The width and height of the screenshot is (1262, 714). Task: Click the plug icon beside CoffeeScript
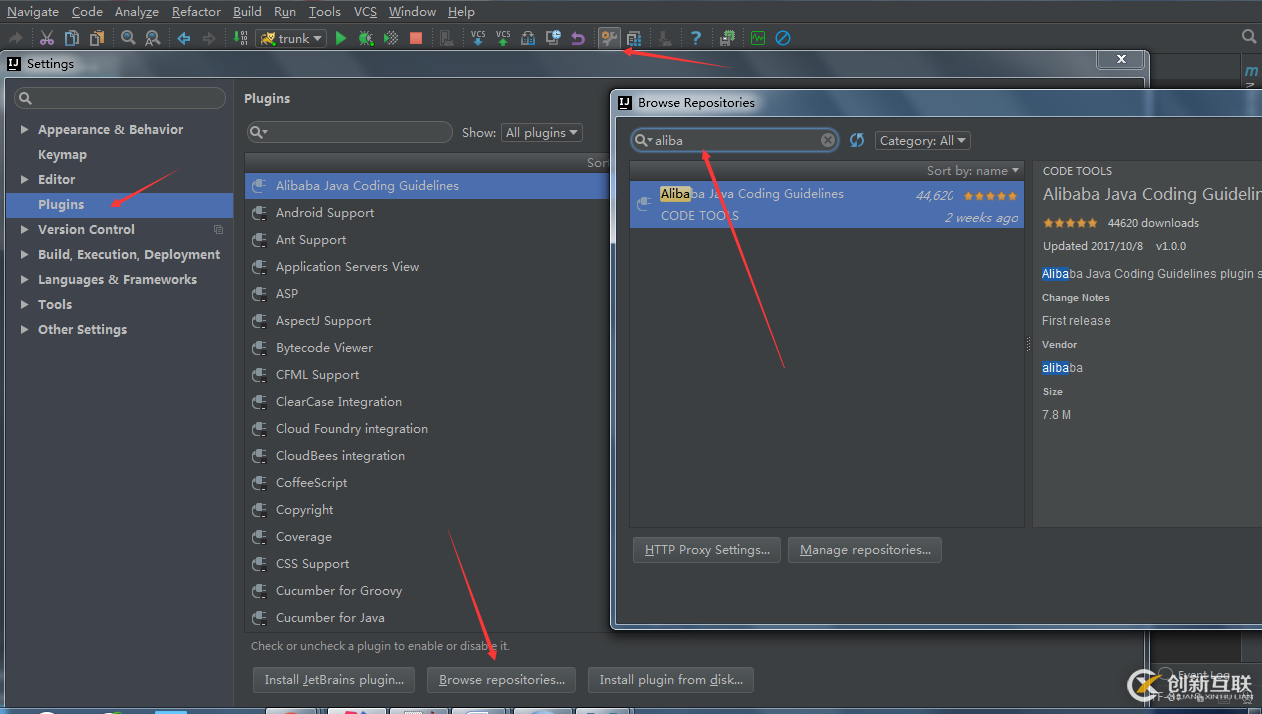(259, 483)
